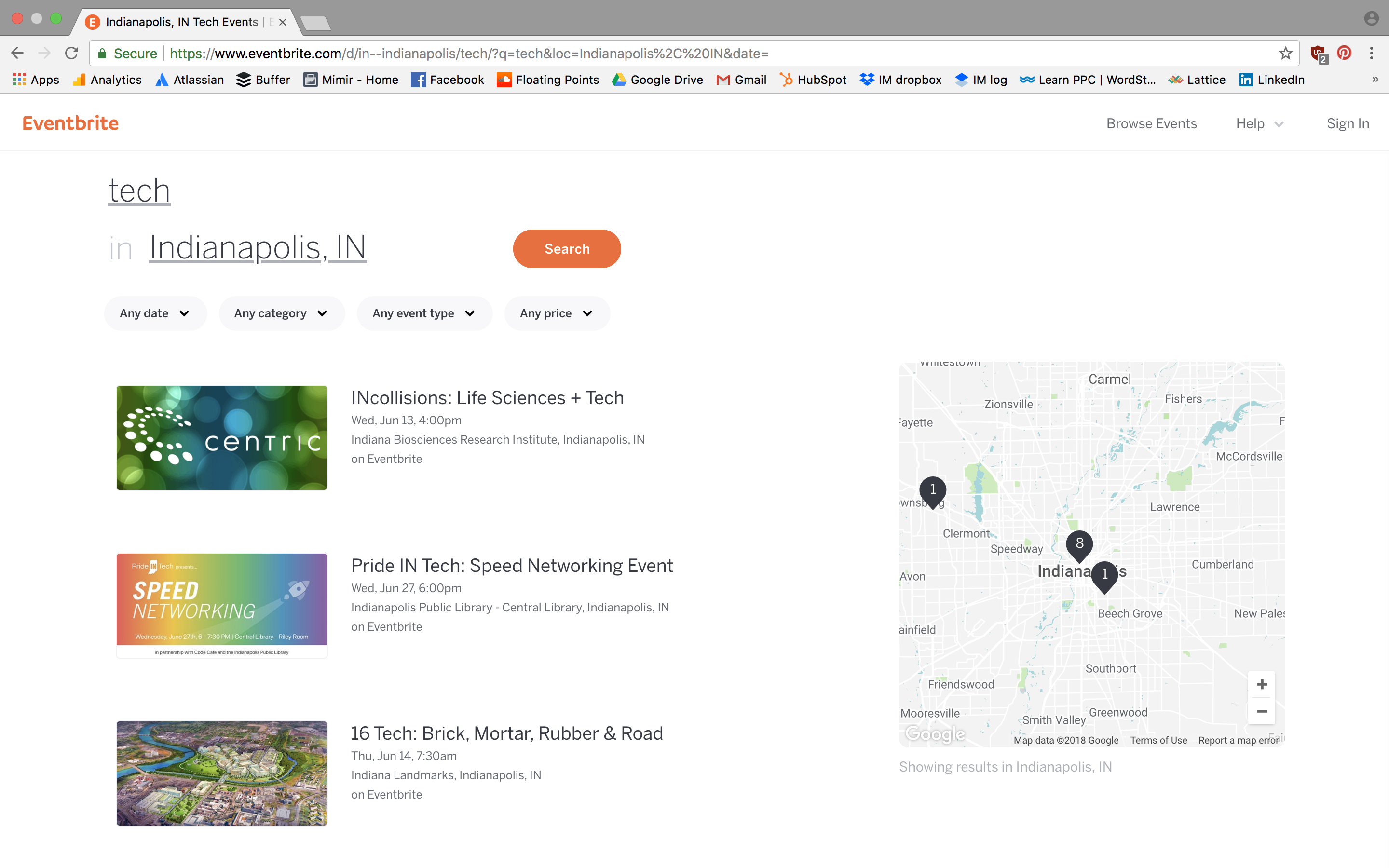
Task: Open the Any date filter dropdown
Action: pyautogui.click(x=155, y=313)
